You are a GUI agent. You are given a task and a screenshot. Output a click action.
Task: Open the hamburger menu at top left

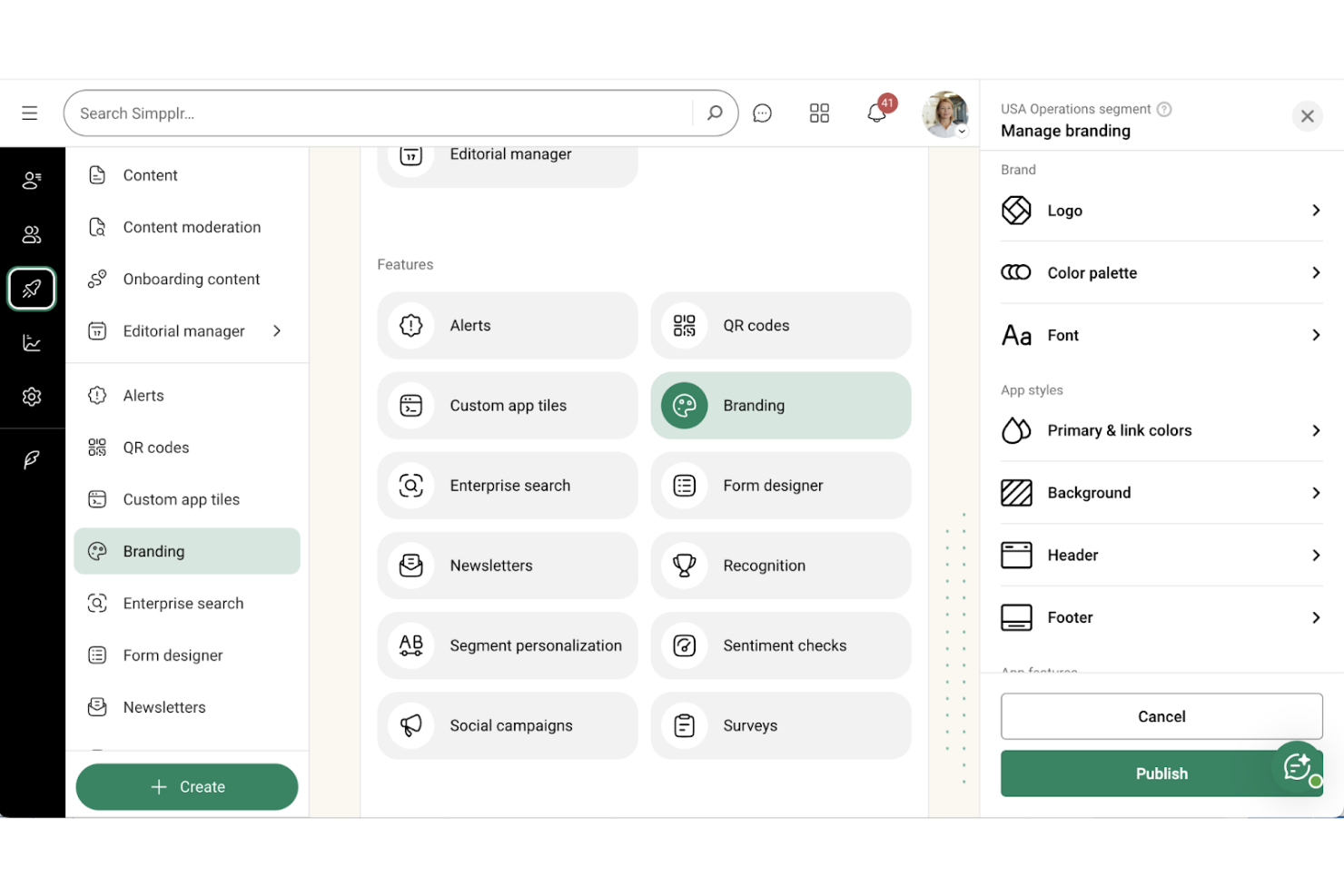point(29,113)
